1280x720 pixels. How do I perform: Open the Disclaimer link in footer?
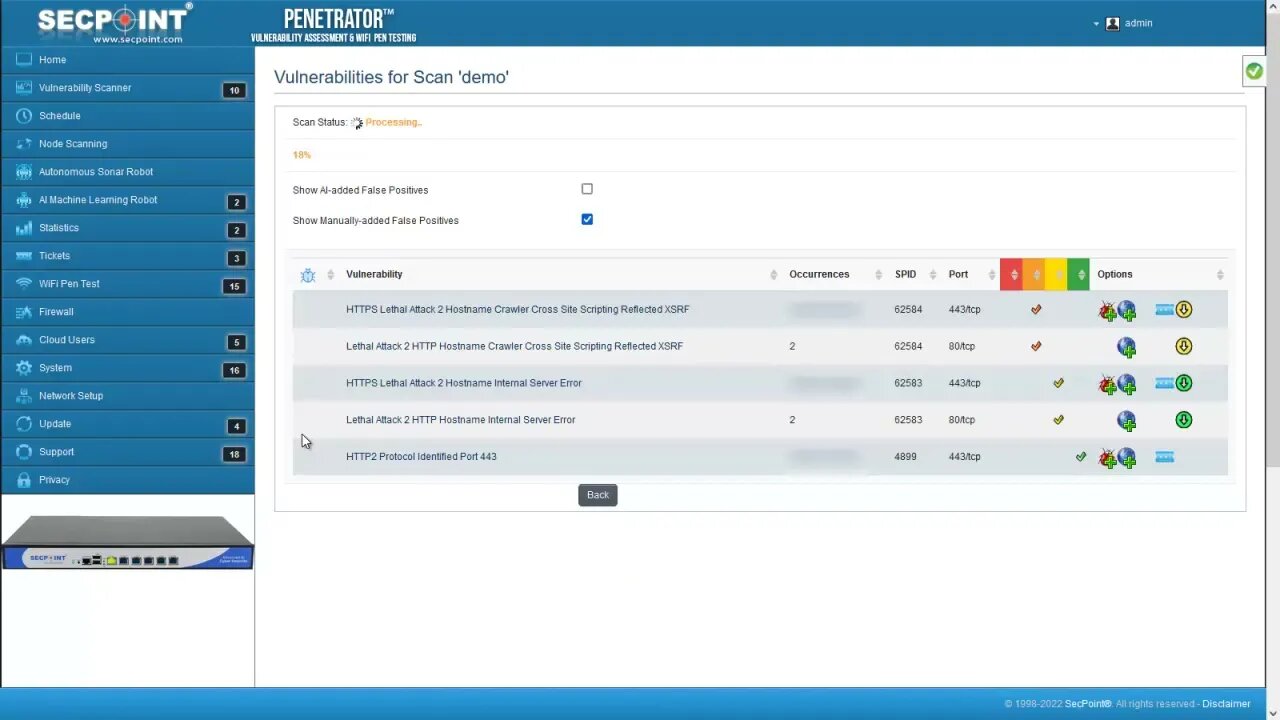click(x=1226, y=704)
